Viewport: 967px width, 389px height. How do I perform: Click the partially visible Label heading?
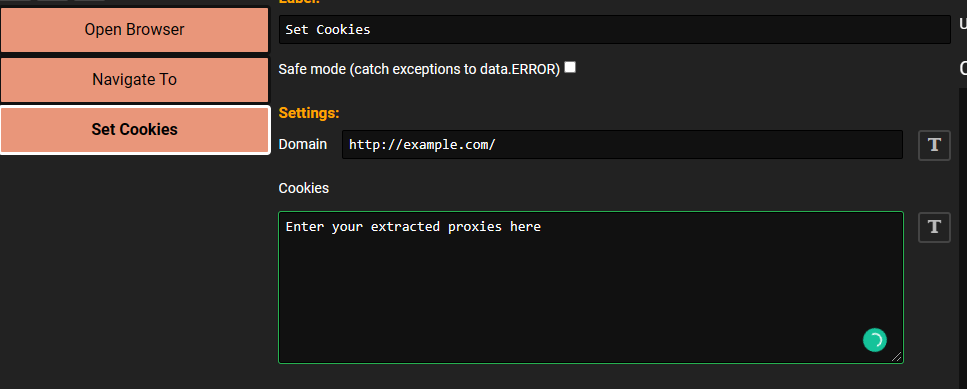299,2
